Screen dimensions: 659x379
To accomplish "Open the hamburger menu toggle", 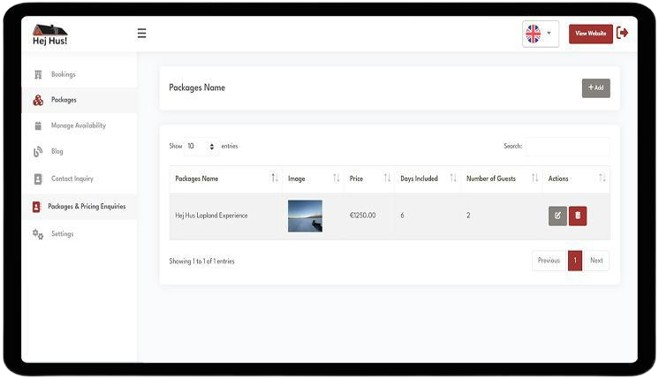I will 142,33.
